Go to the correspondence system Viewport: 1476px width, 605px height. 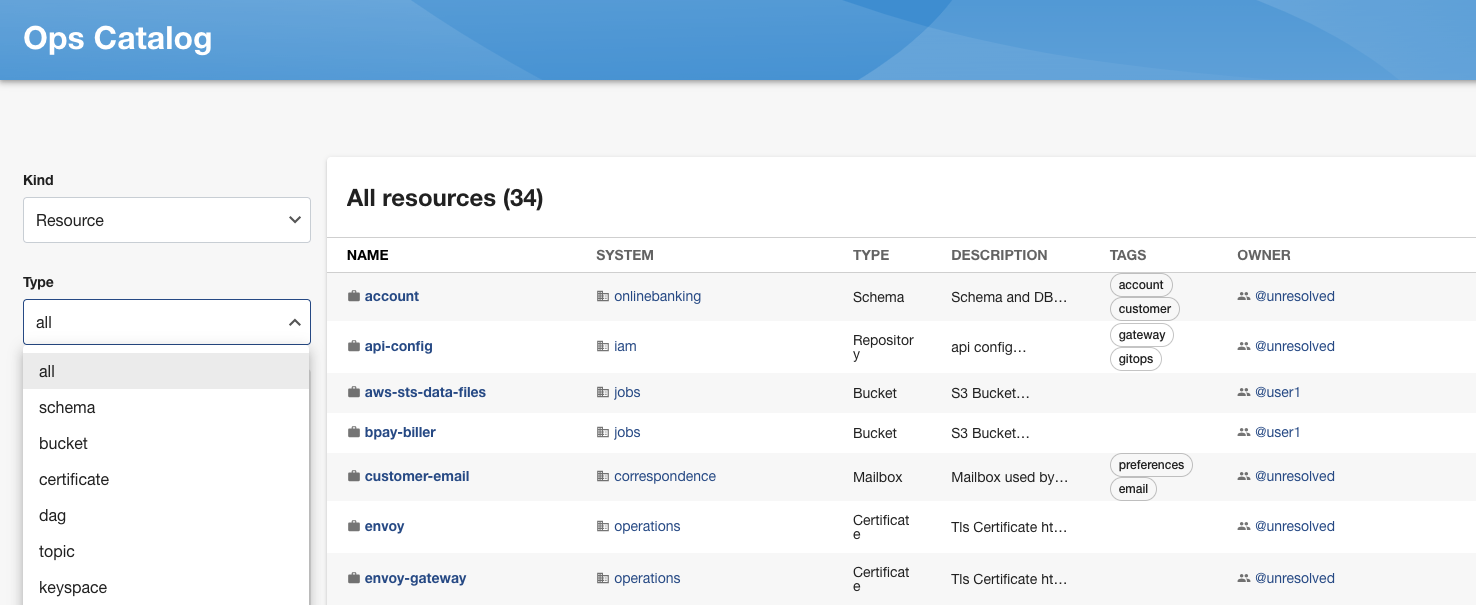pos(665,476)
